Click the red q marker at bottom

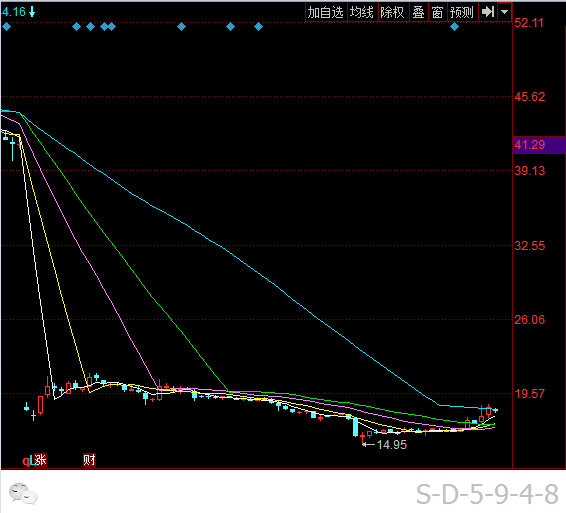pos(26,461)
